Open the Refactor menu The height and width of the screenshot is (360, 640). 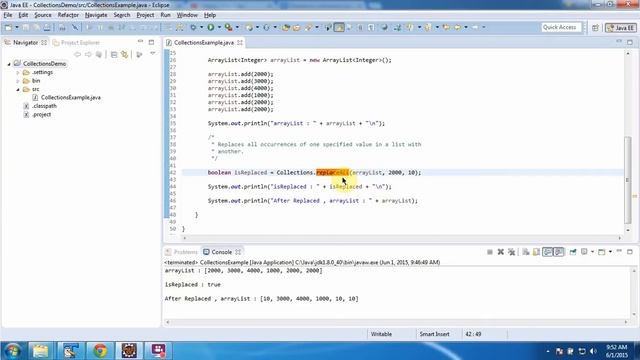pos(68,15)
